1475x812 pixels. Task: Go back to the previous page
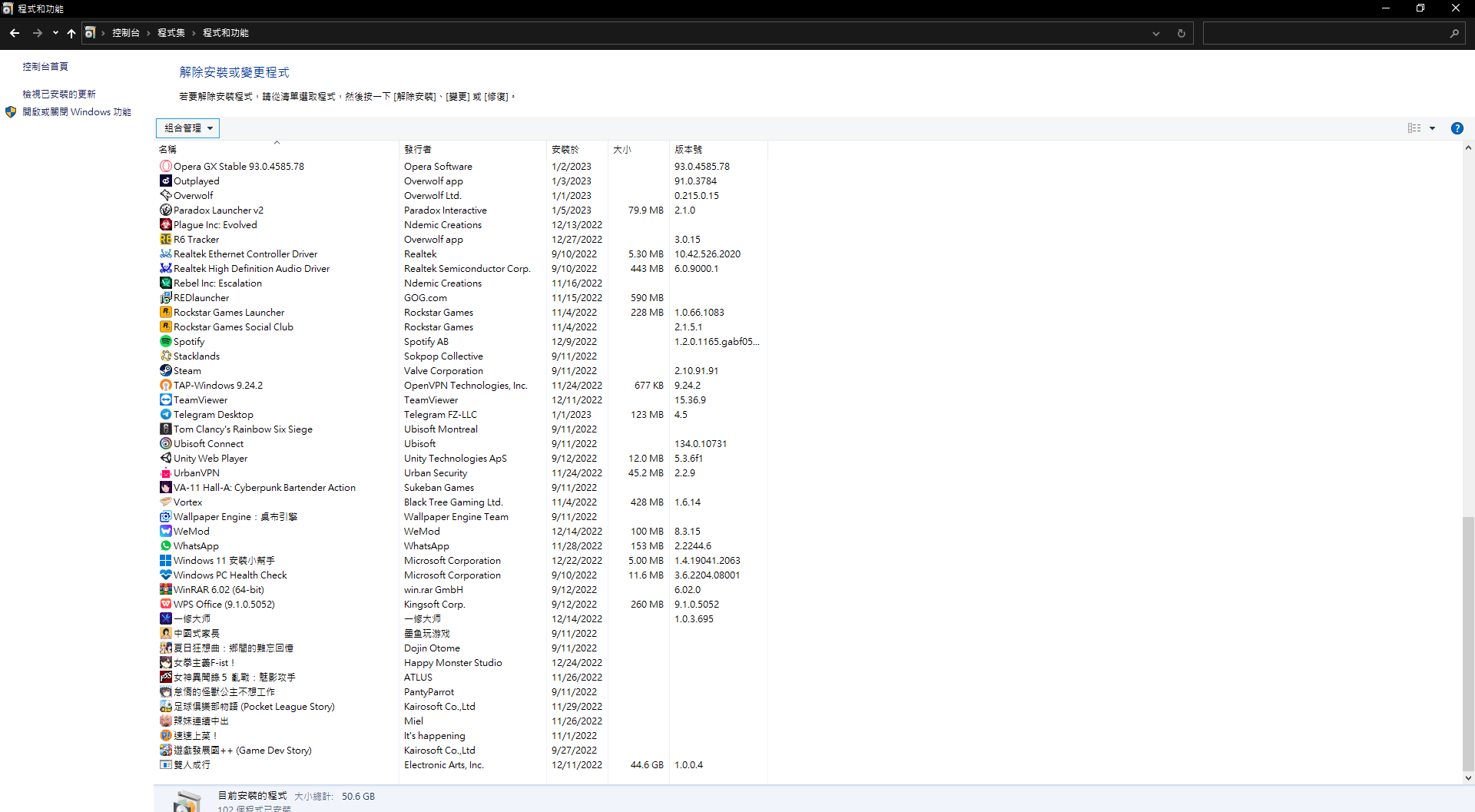click(15, 33)
